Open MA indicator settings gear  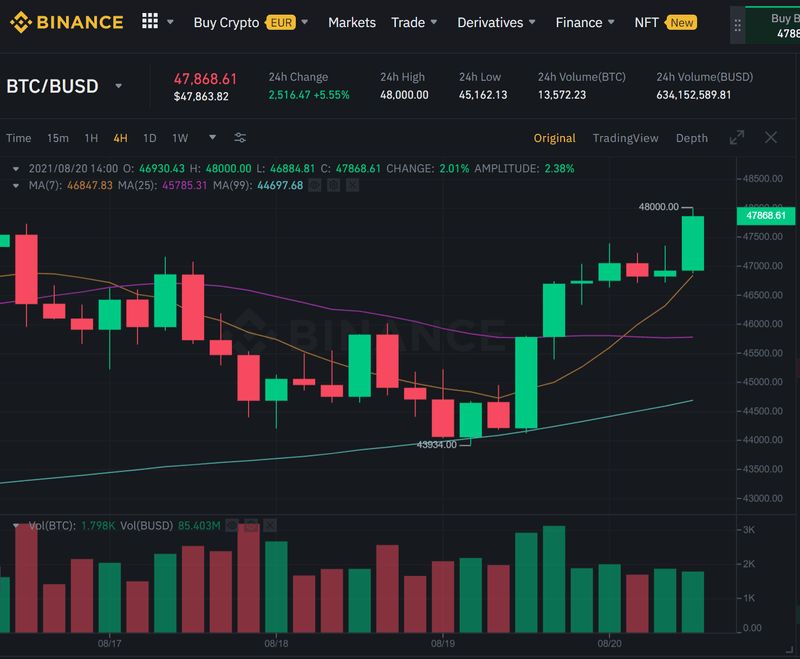point(334,186)
